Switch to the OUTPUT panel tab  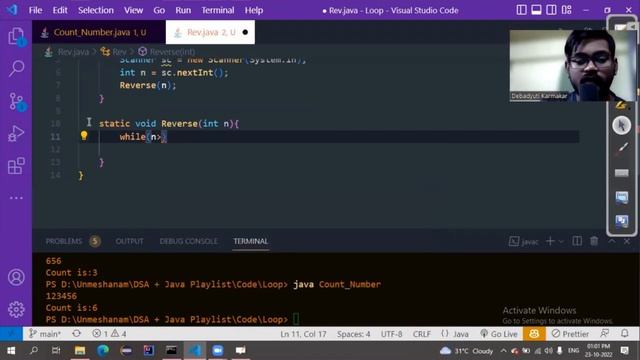point(129,241)
